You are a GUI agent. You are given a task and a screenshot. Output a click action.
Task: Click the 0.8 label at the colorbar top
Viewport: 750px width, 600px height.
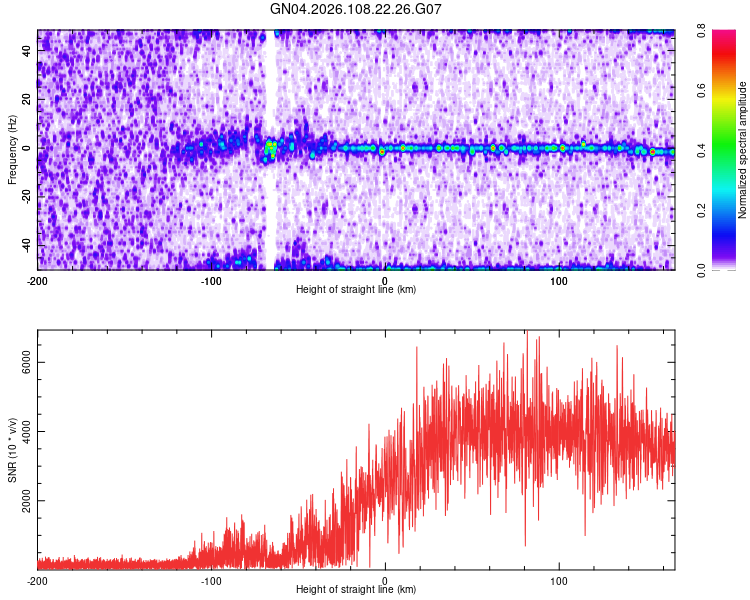(x=701, y=31)
